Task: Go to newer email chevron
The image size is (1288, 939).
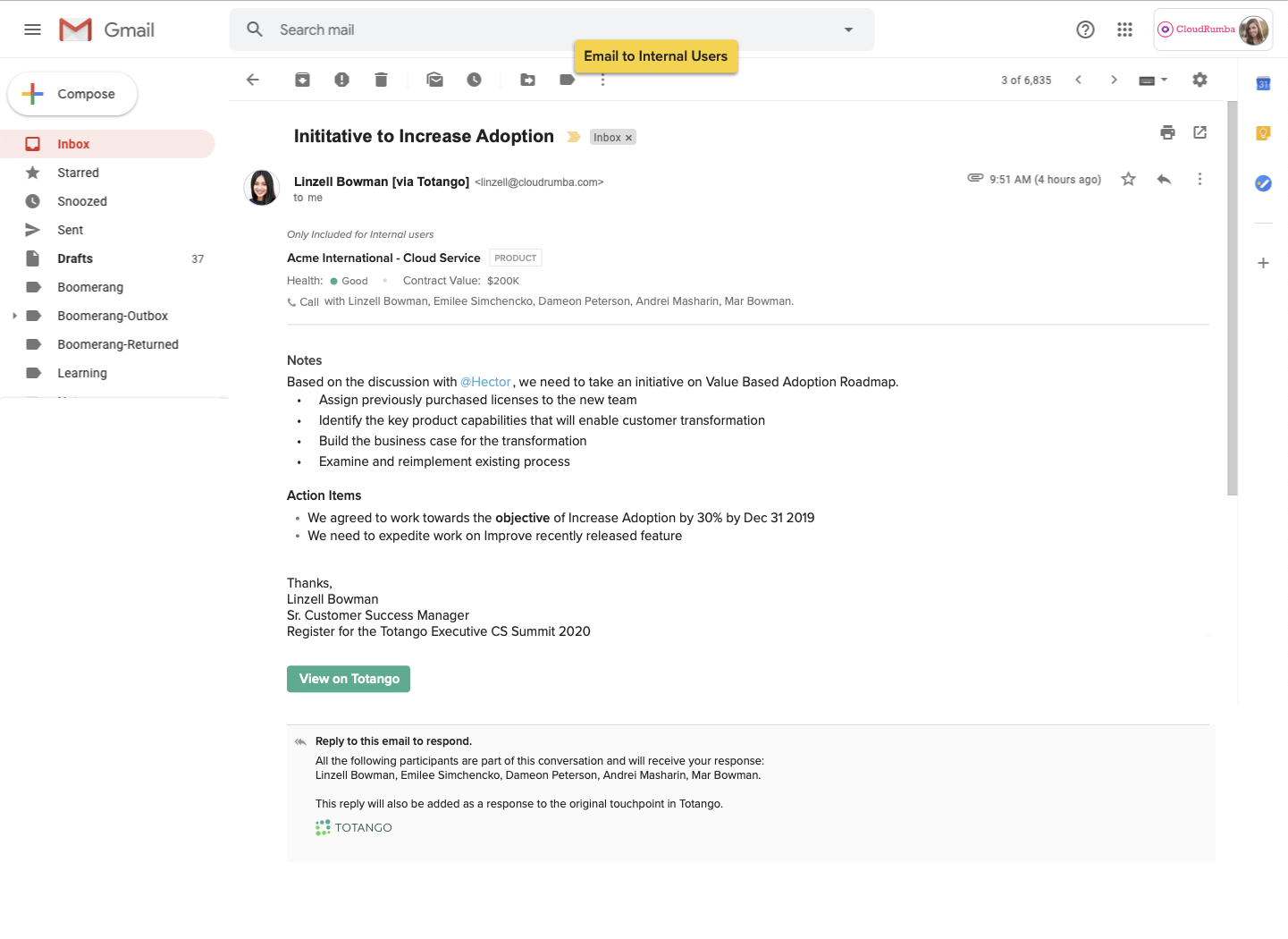Action: (x=1079, y=80)
